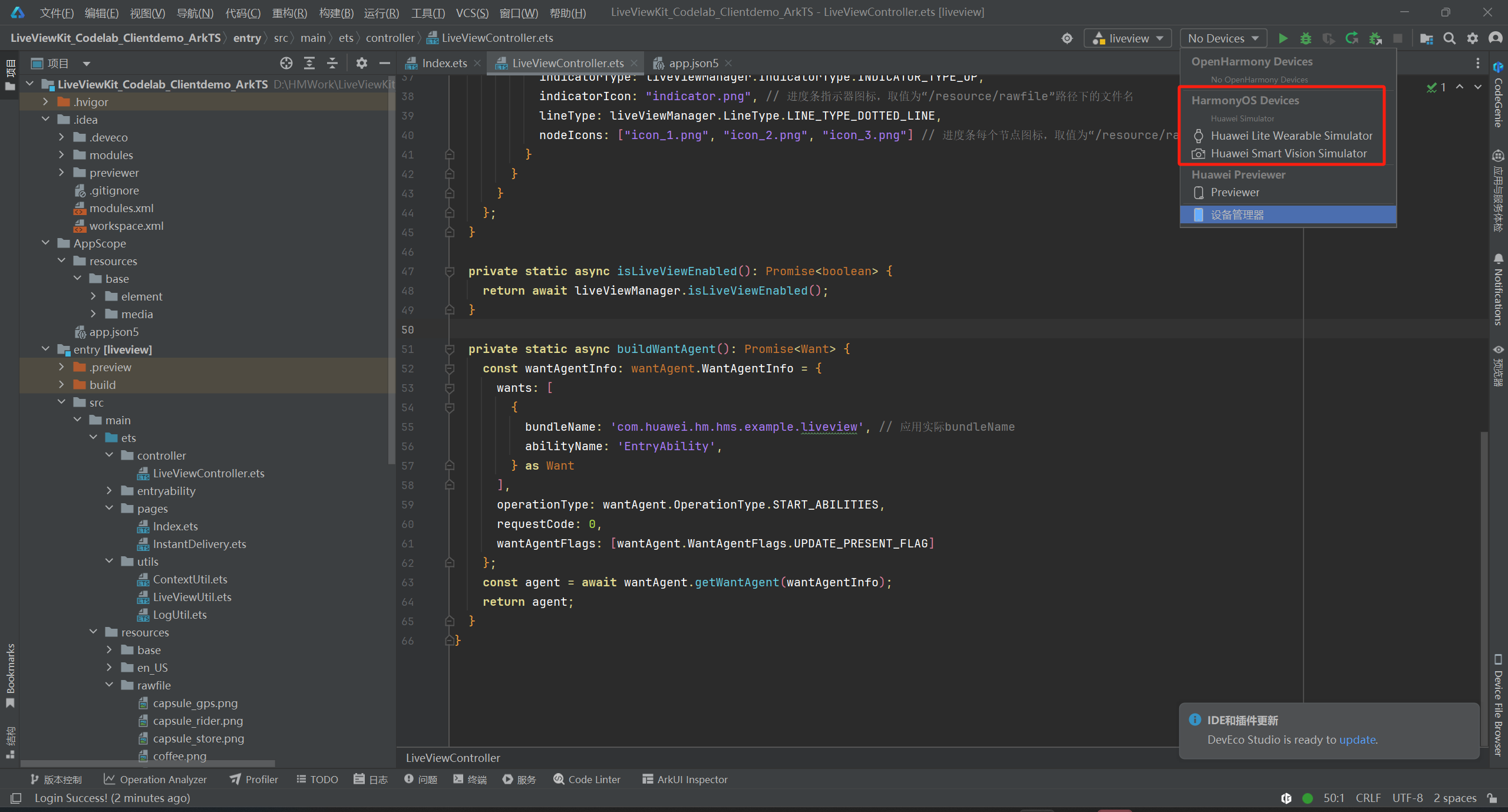Toggle tool window bars icon in status bar
The width and height of the screenshot is (1508, 812).
16,798
